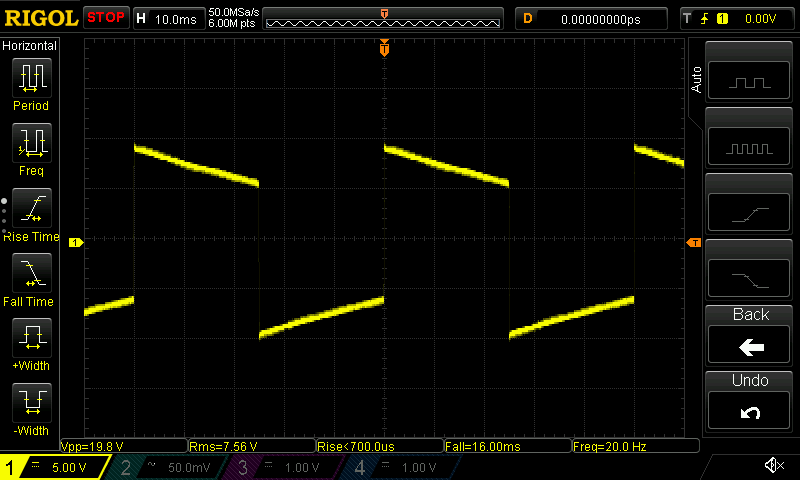Select channel 4 tab showing 1.00 V
800x480 pixels.
[401, 467]
